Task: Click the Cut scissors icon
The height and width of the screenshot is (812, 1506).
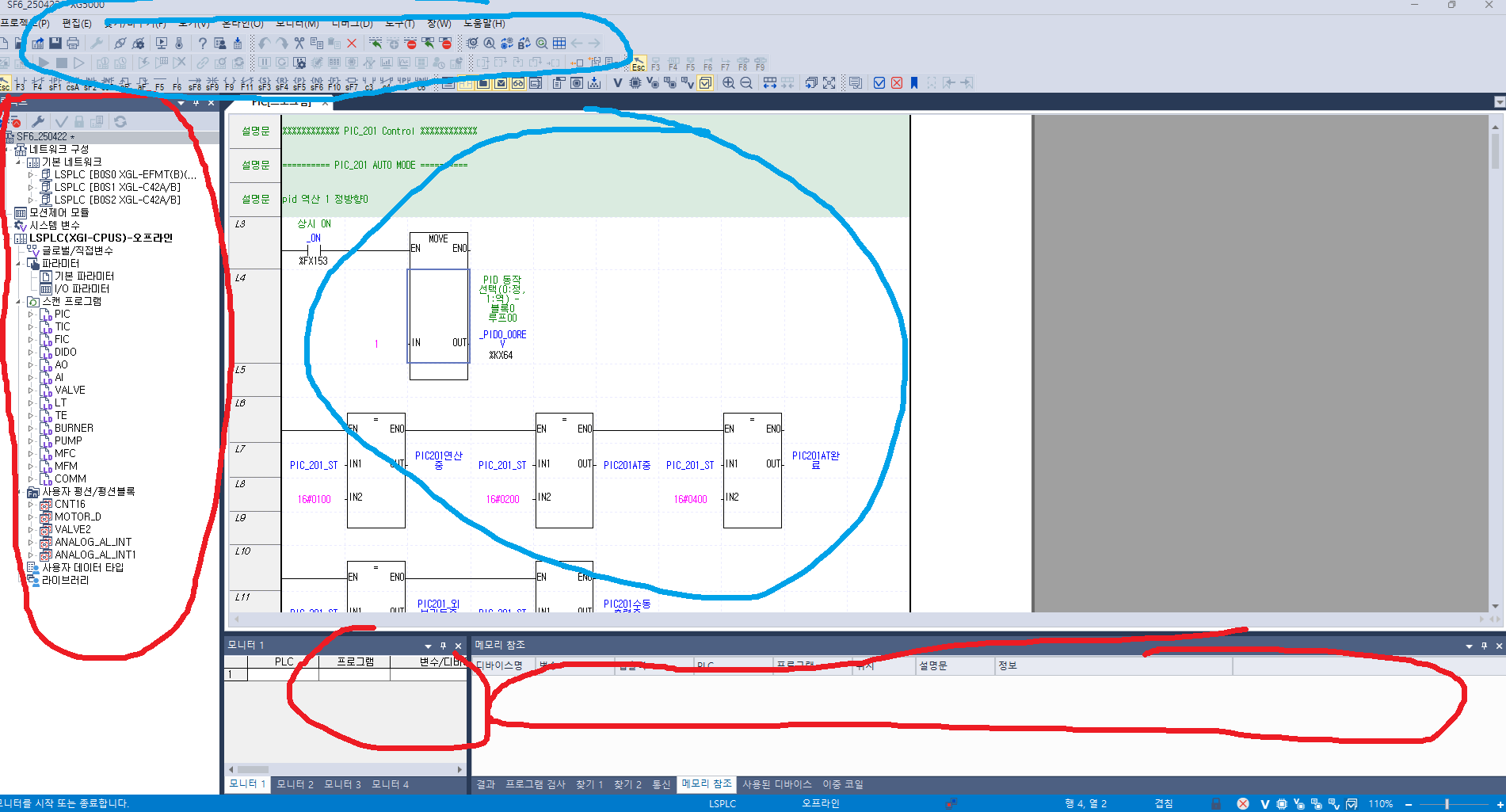Action: point(299,44)
